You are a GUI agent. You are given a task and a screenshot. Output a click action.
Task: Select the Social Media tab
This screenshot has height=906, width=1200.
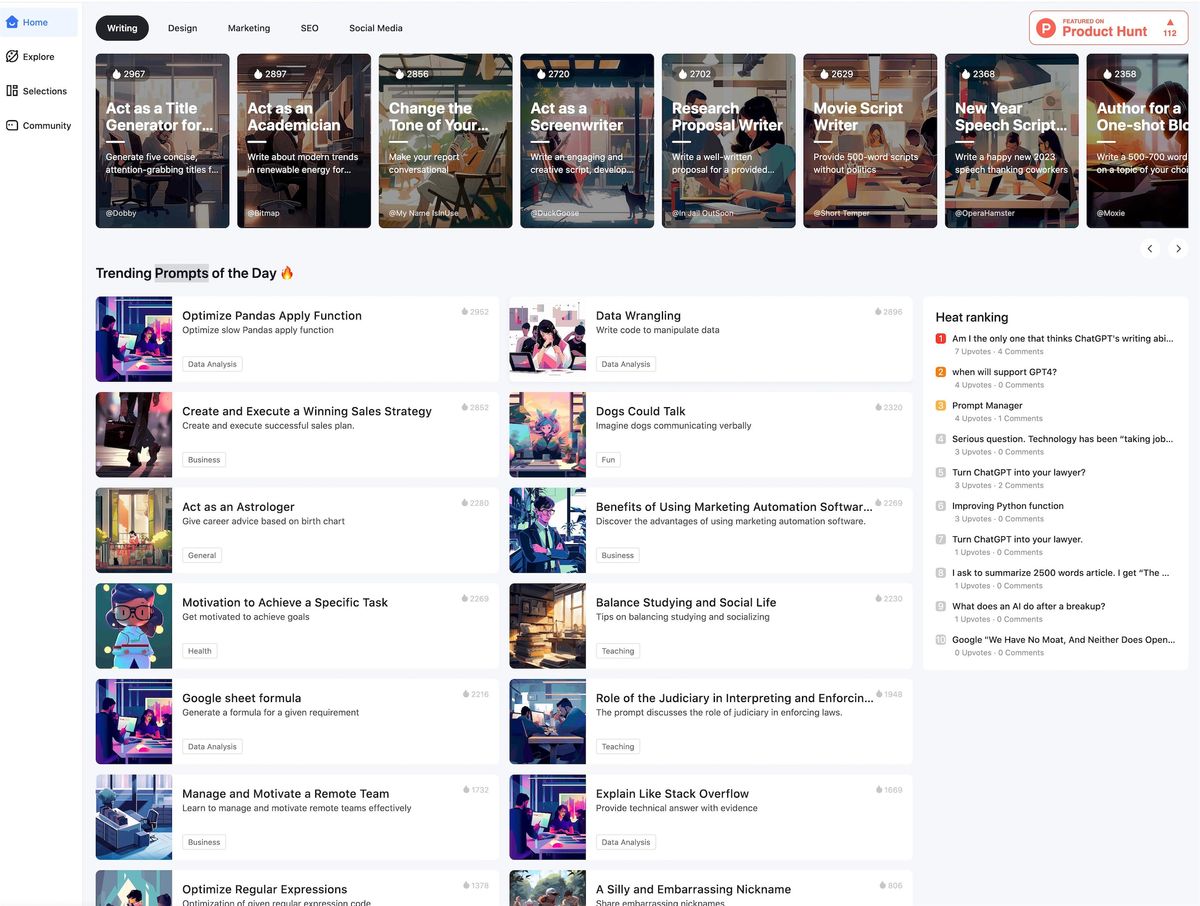pyautogui.click(x=376, y=28)
